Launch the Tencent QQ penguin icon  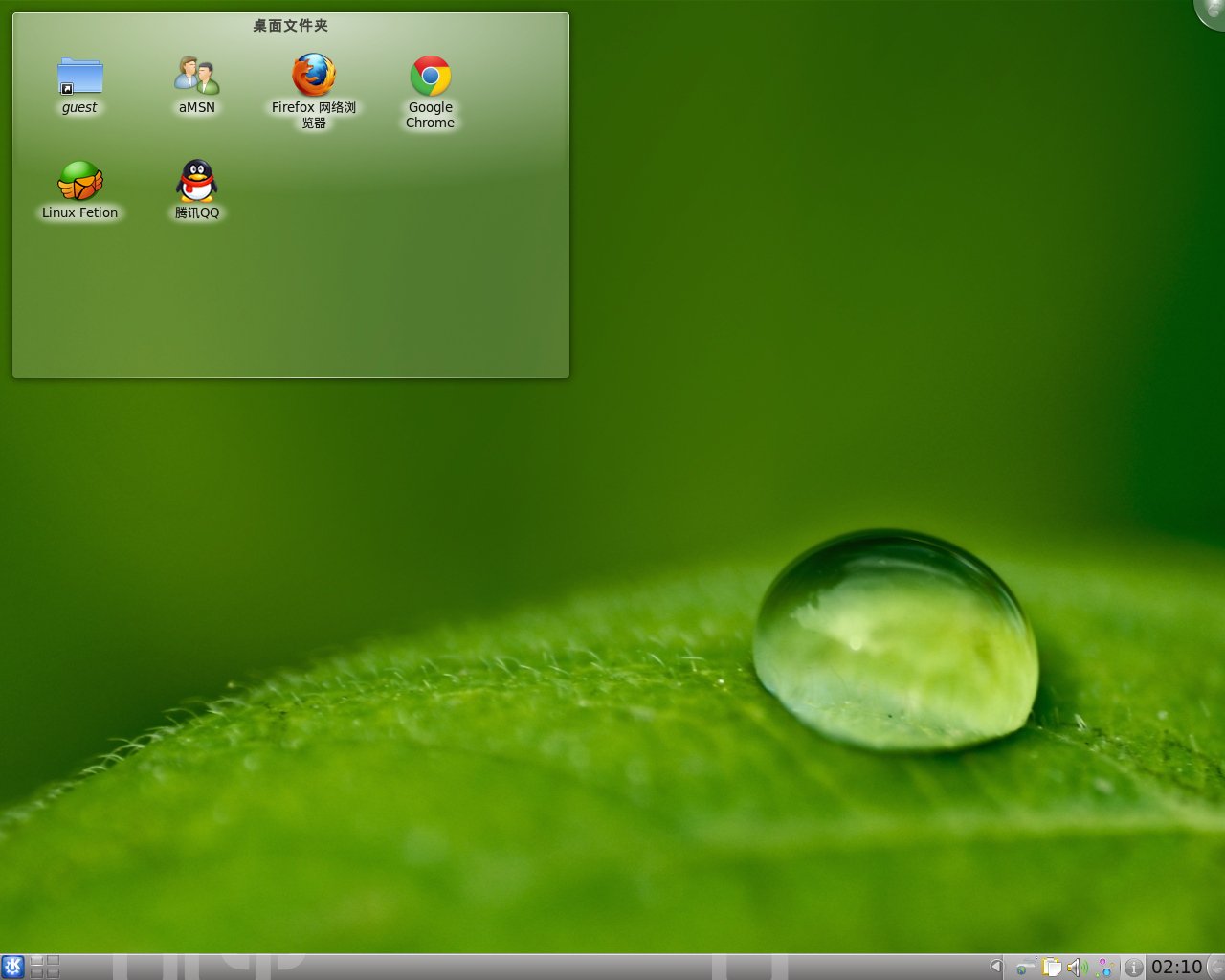pos(196,181)
